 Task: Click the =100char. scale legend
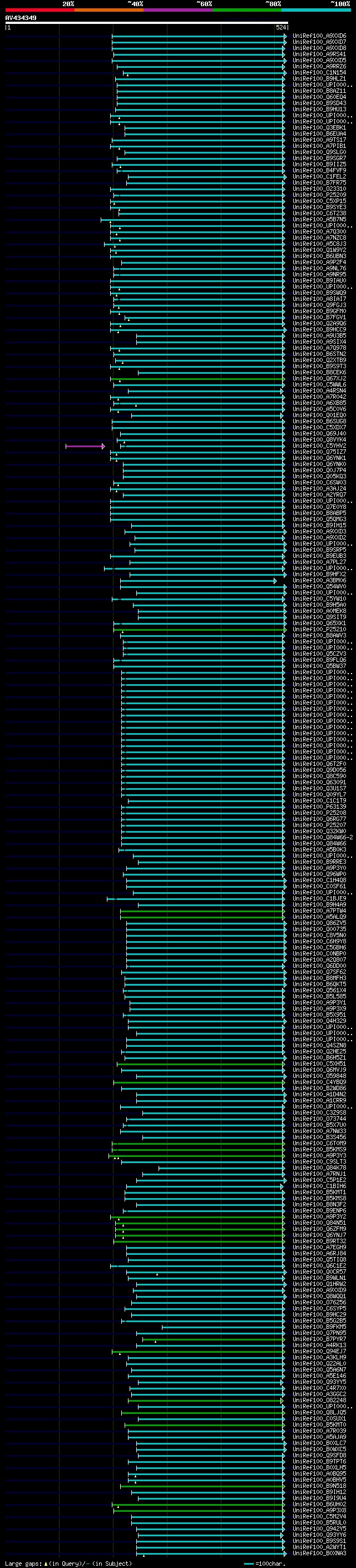click(264, 1563)
